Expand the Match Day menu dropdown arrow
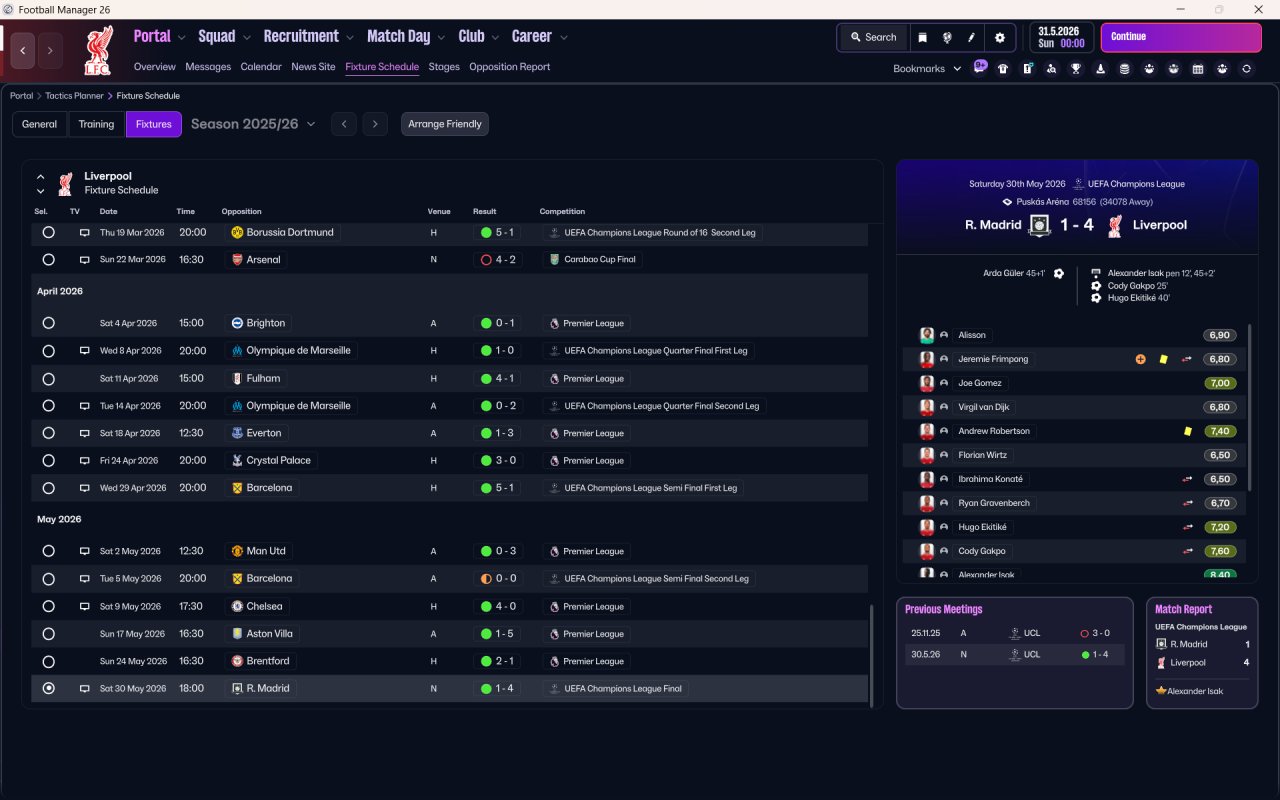This screenshot has width=1280, height=800. tap(441, 38)
